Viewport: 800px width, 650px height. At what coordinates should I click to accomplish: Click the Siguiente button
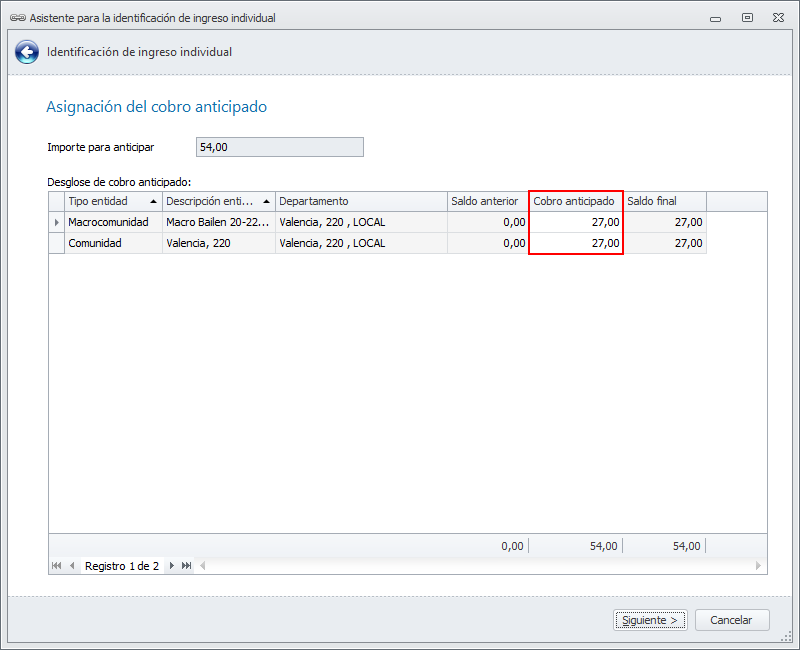pos(650,620)
